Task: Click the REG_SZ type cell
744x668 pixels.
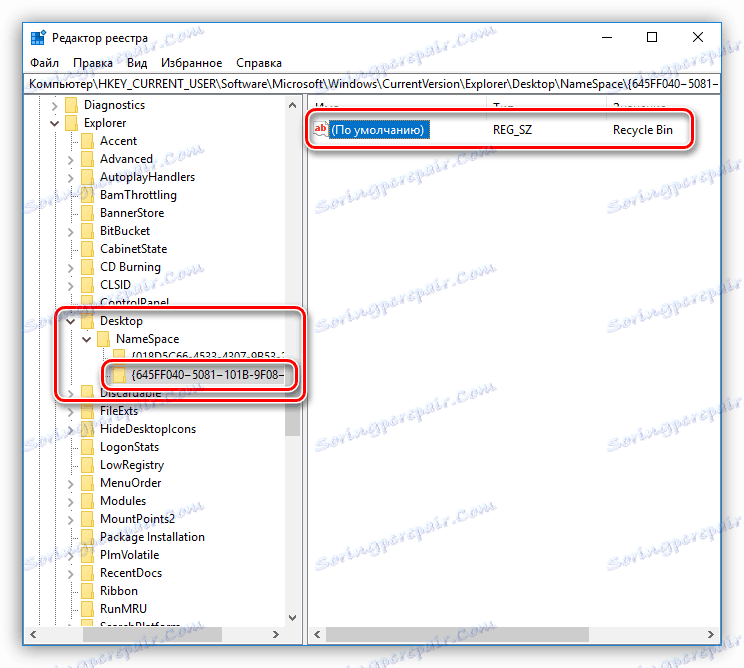Action: 512,130
